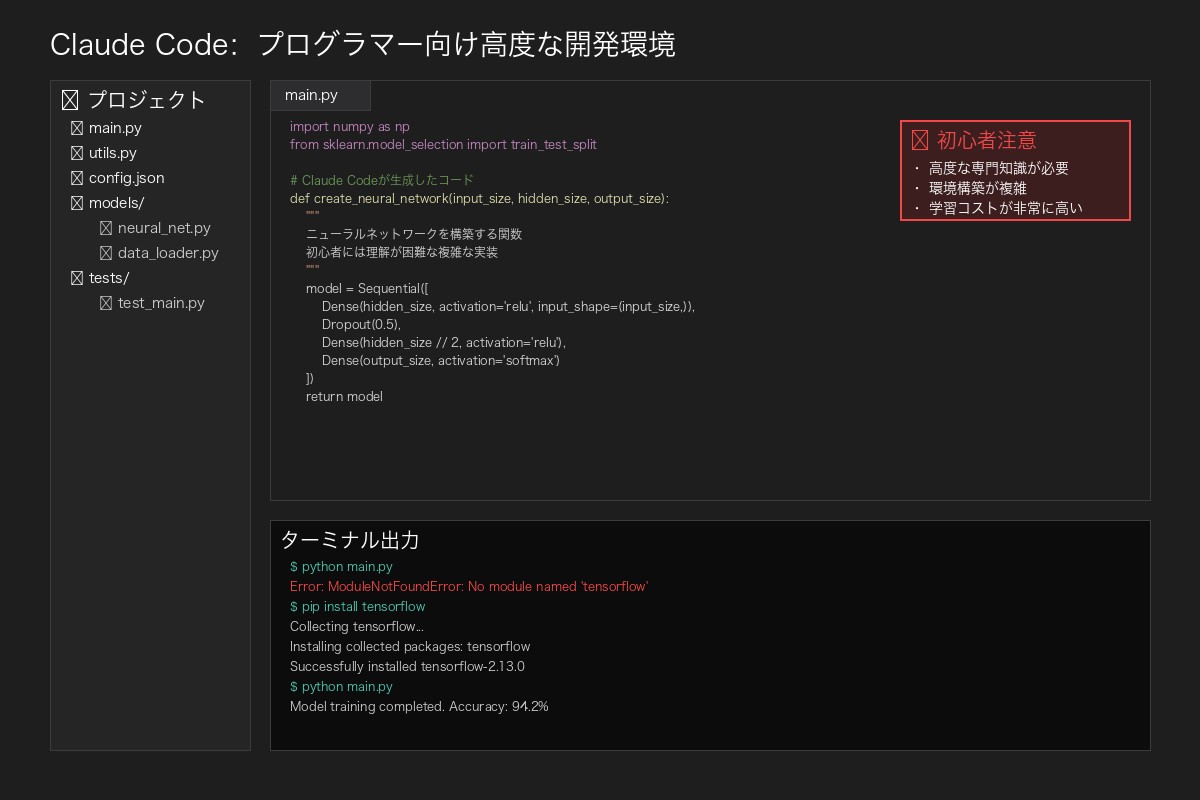Open config.json in the project tree
Image resolution: width=1200 pixels, height=800 pixels.
127,178
